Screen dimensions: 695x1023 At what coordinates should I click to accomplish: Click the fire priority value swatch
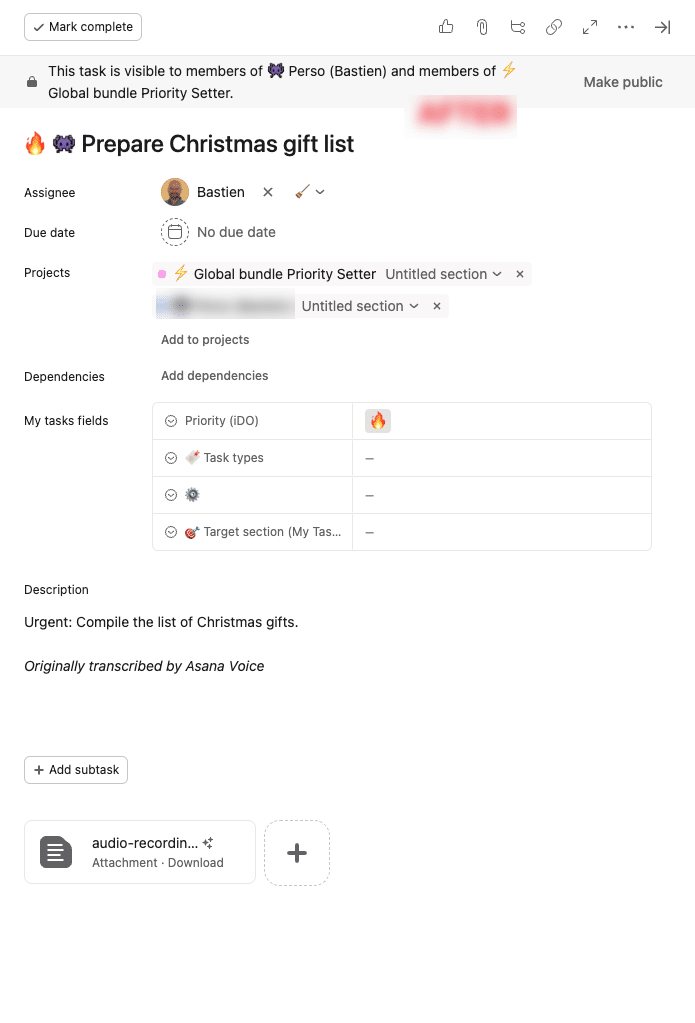pyautogui.click(x=378, y=421)
